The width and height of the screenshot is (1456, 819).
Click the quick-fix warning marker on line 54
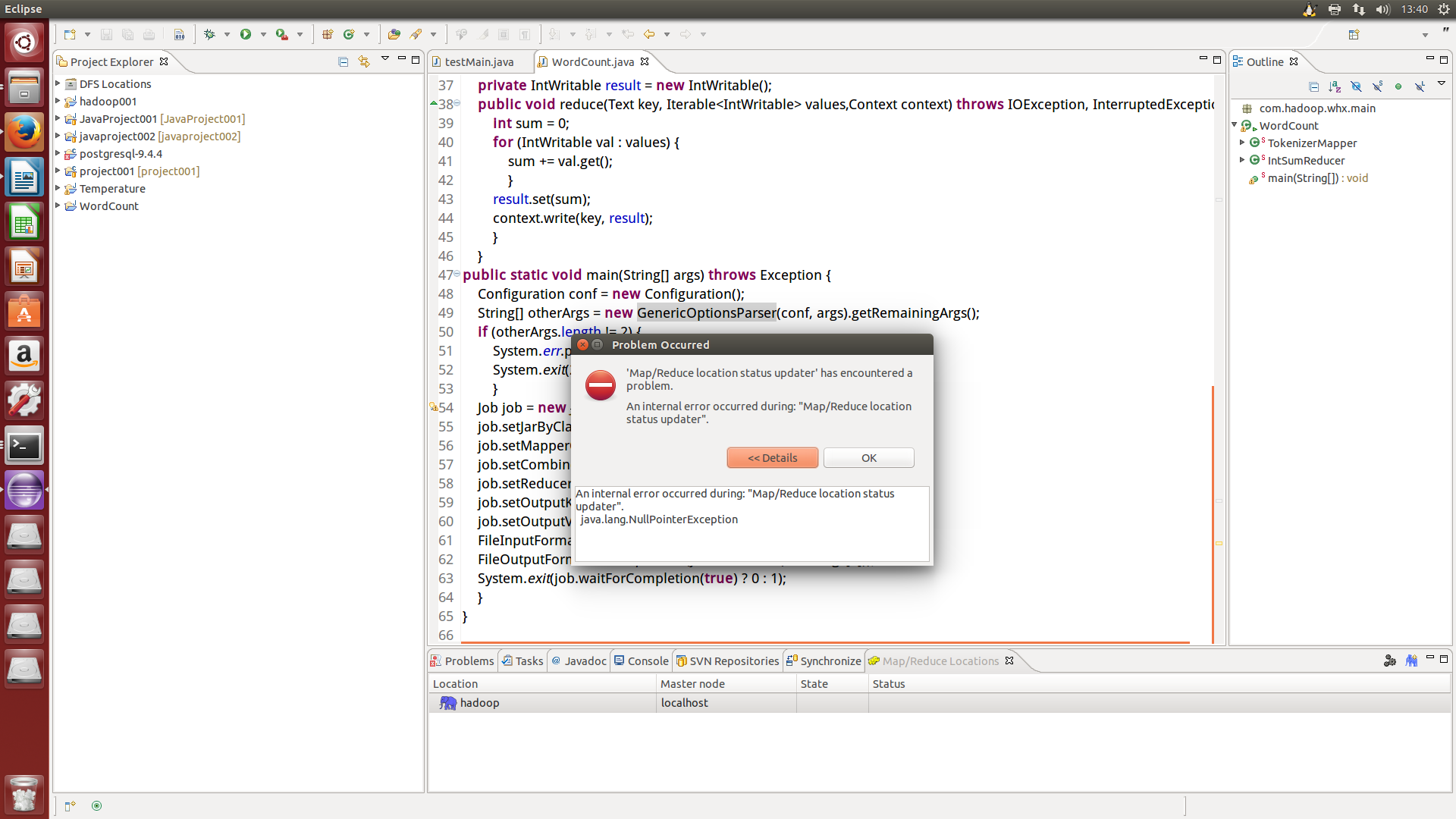(433, 407)
